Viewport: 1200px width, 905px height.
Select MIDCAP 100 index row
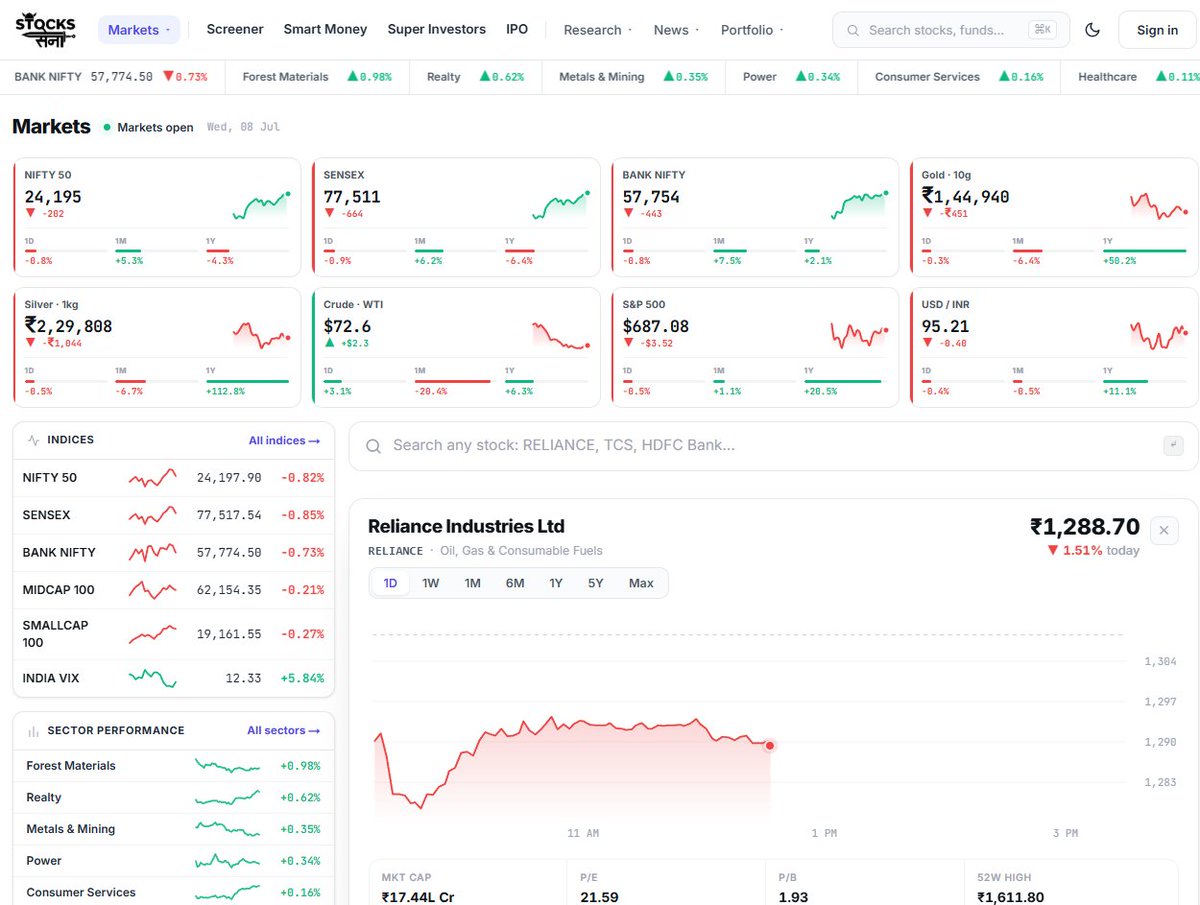[x=173, y=590]
